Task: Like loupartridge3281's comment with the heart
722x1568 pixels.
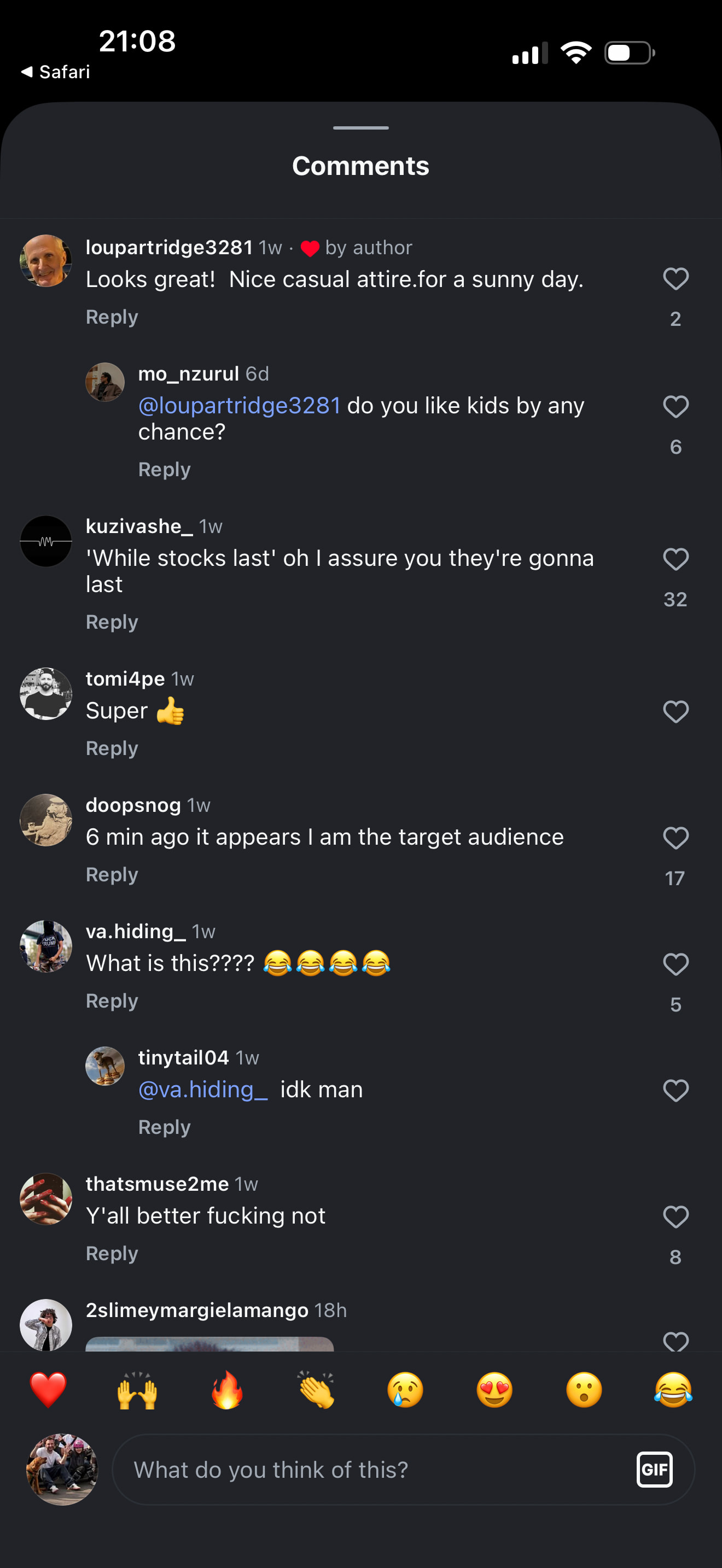Action: click(675, 279)
